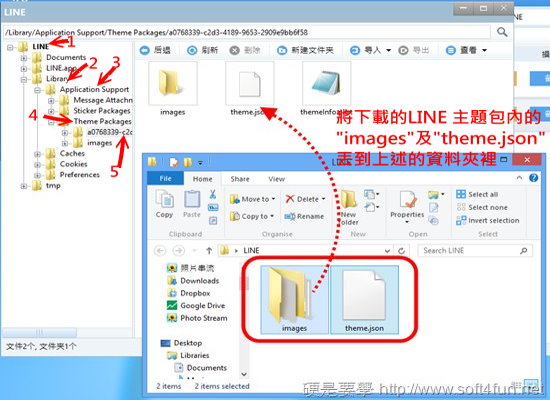Click the Export (導出) toolbar button
550x400 pixels.
[x=414, y=51]
